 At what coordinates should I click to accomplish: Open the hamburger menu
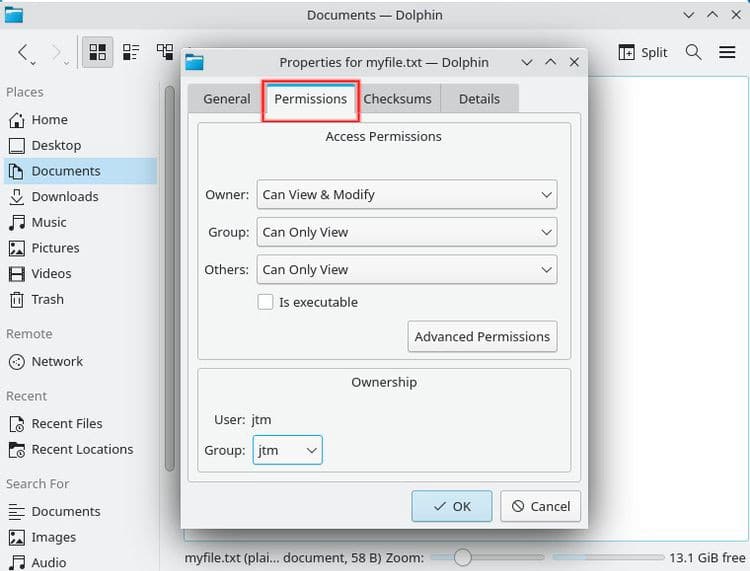coord(727,52)
